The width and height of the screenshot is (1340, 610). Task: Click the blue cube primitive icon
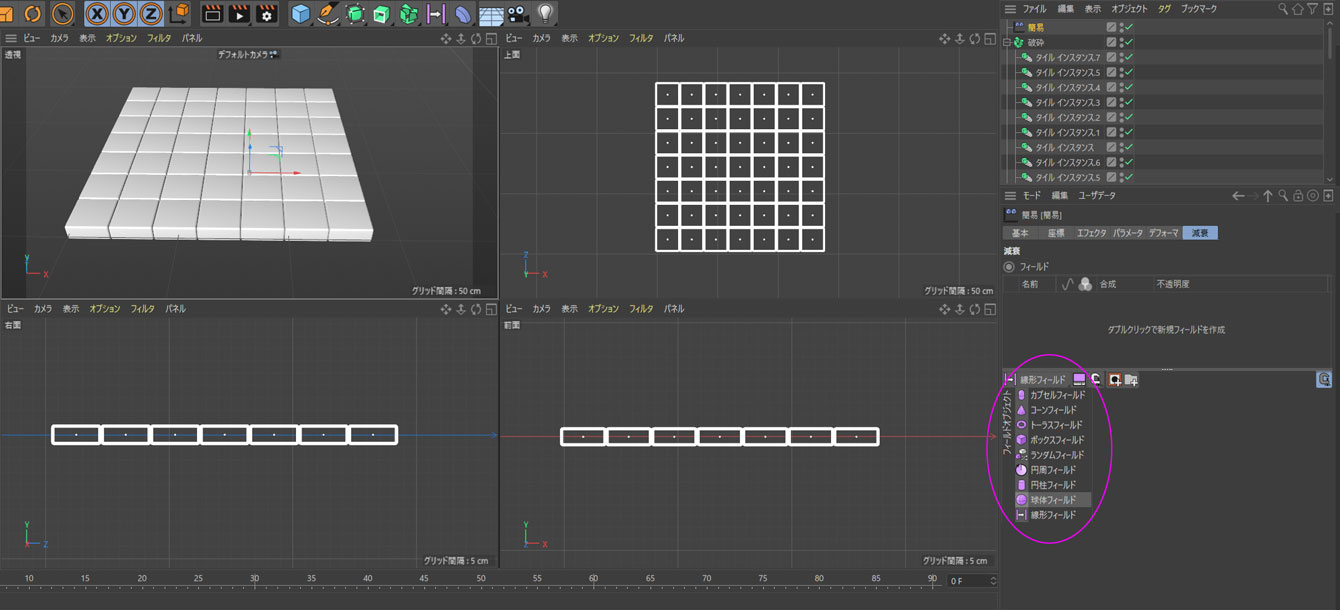tap(300, 14)
